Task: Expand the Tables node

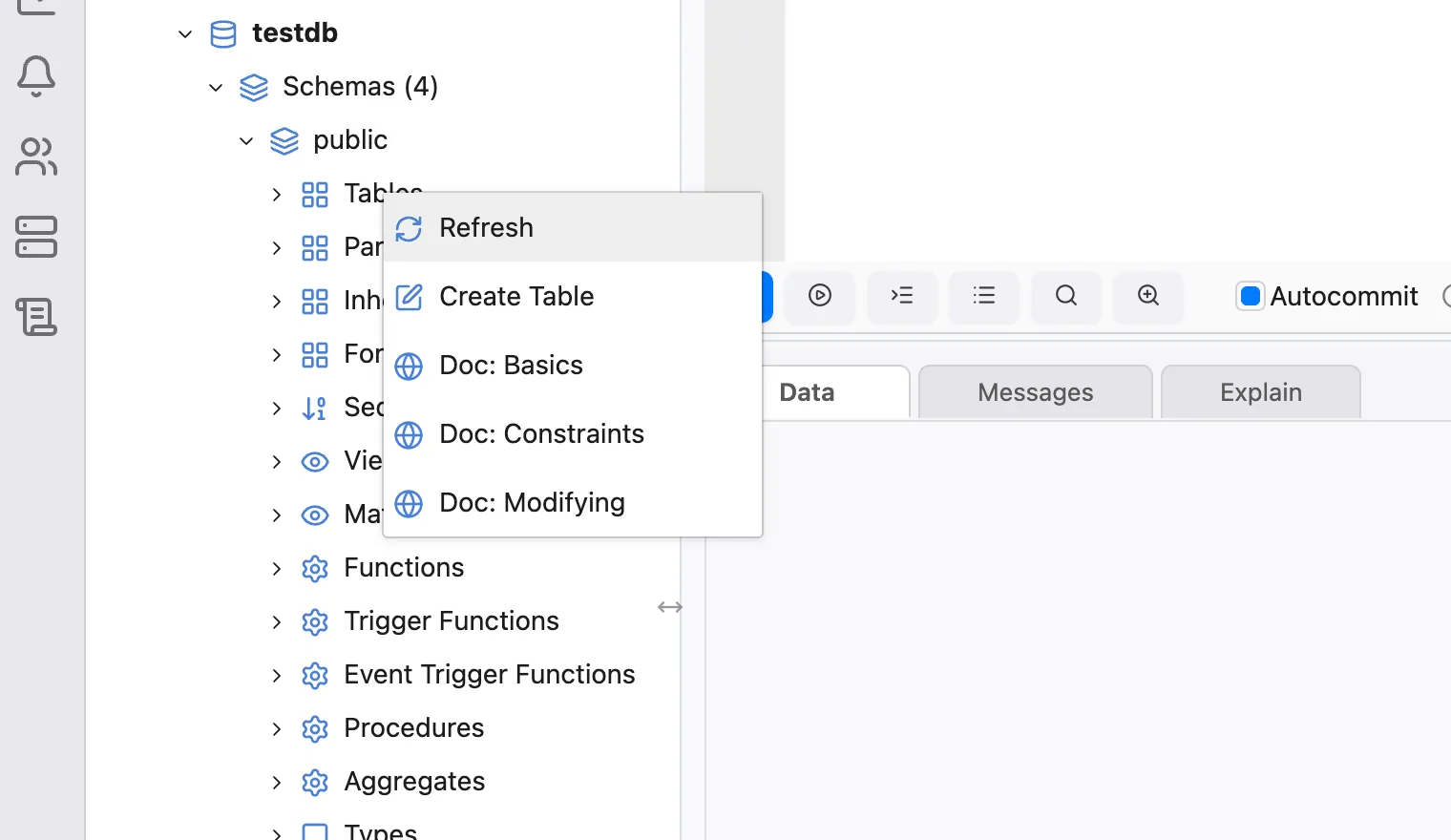Action: (277, 195)
